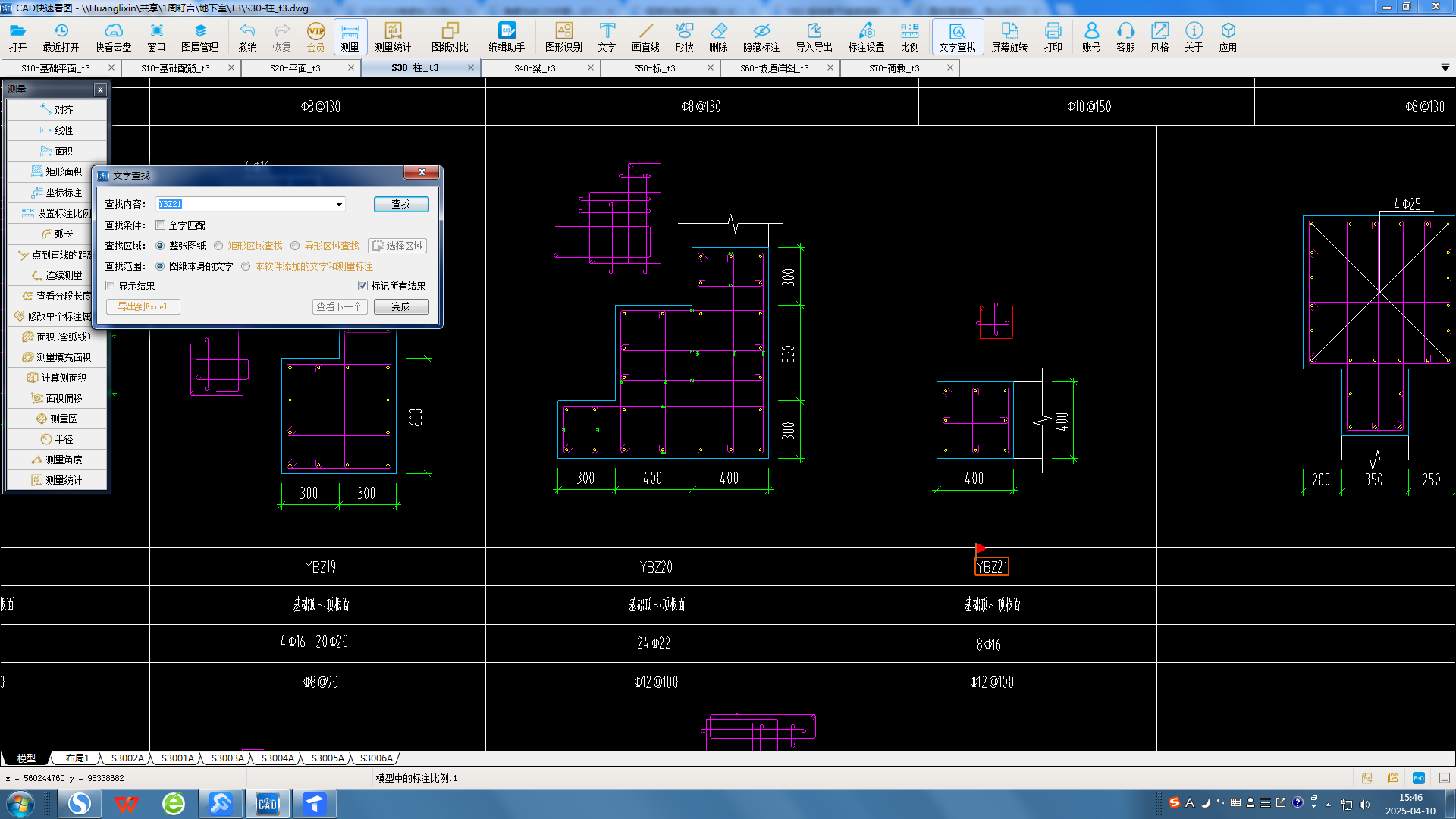
Task: Click the 打印 print icon
Action: click(1053, 36)
